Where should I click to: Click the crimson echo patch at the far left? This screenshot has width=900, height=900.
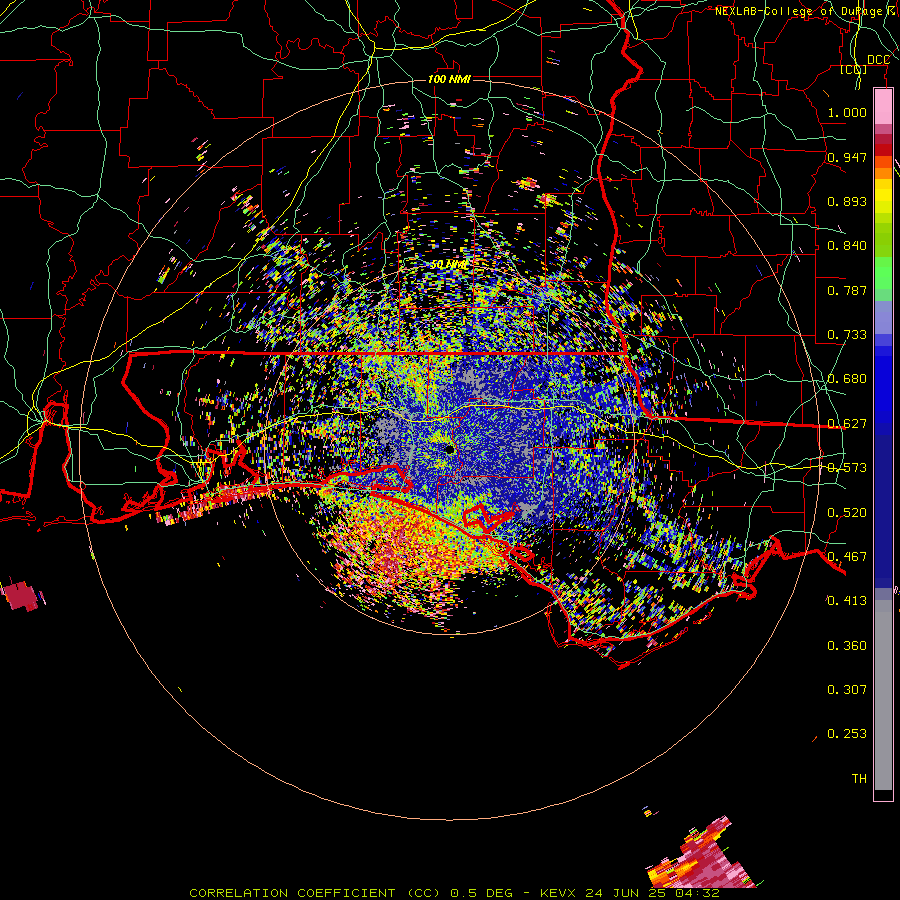(21, 596)
